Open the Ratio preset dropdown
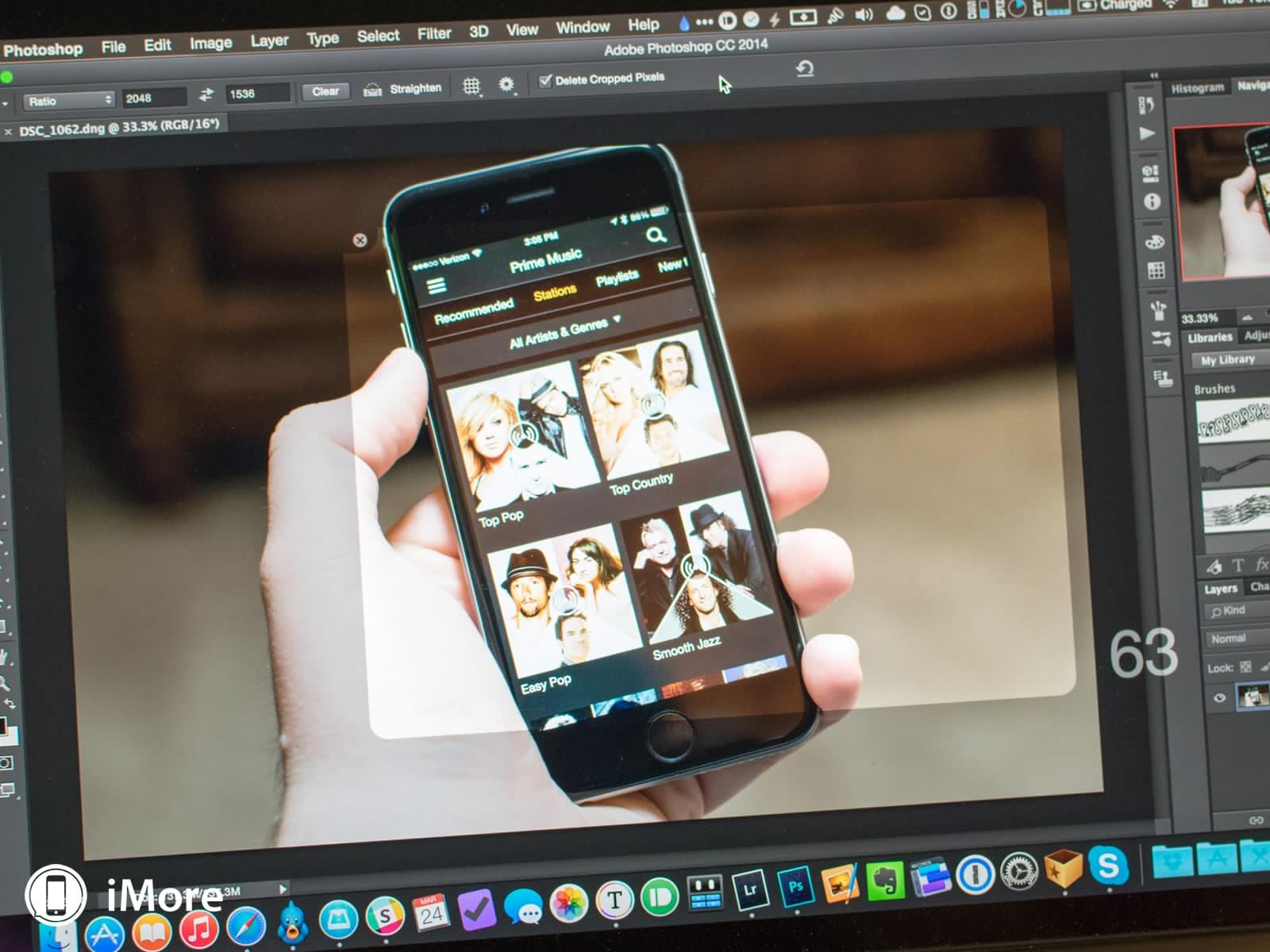1270x952 pixels. (x=68, y=101)
